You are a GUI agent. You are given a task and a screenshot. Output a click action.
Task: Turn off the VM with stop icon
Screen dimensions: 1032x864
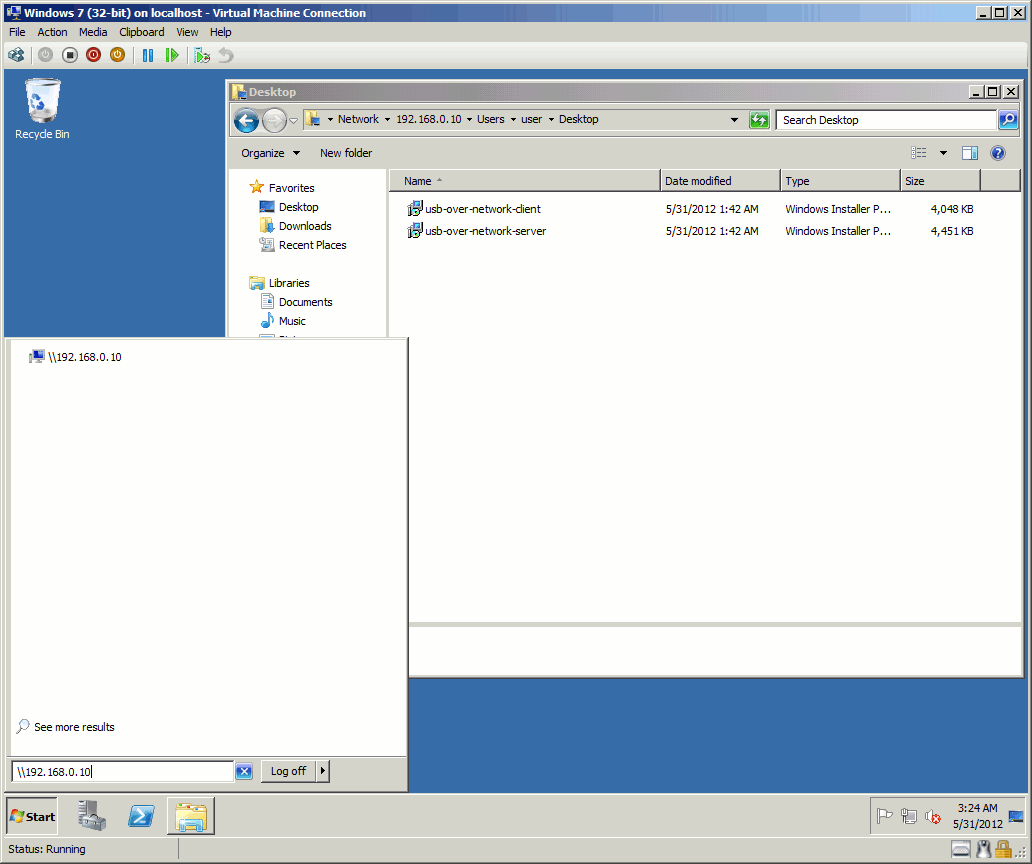70,55
